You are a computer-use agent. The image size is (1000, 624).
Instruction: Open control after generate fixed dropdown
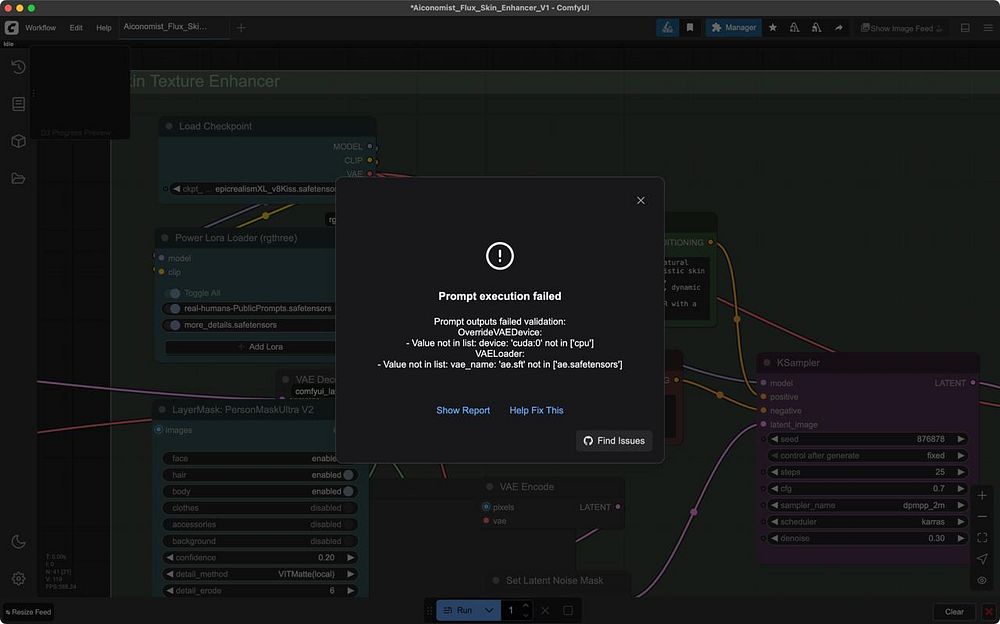[x=867, y=456]
